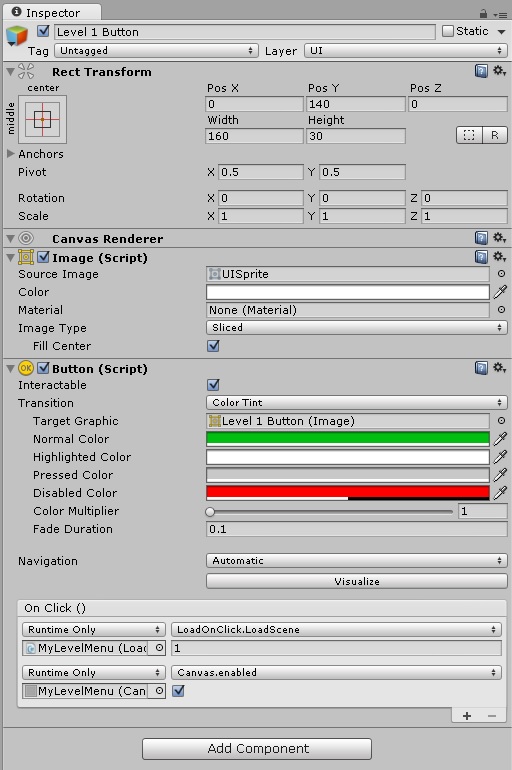Toggle Blueprint mode button in Rect Transform

469,135
